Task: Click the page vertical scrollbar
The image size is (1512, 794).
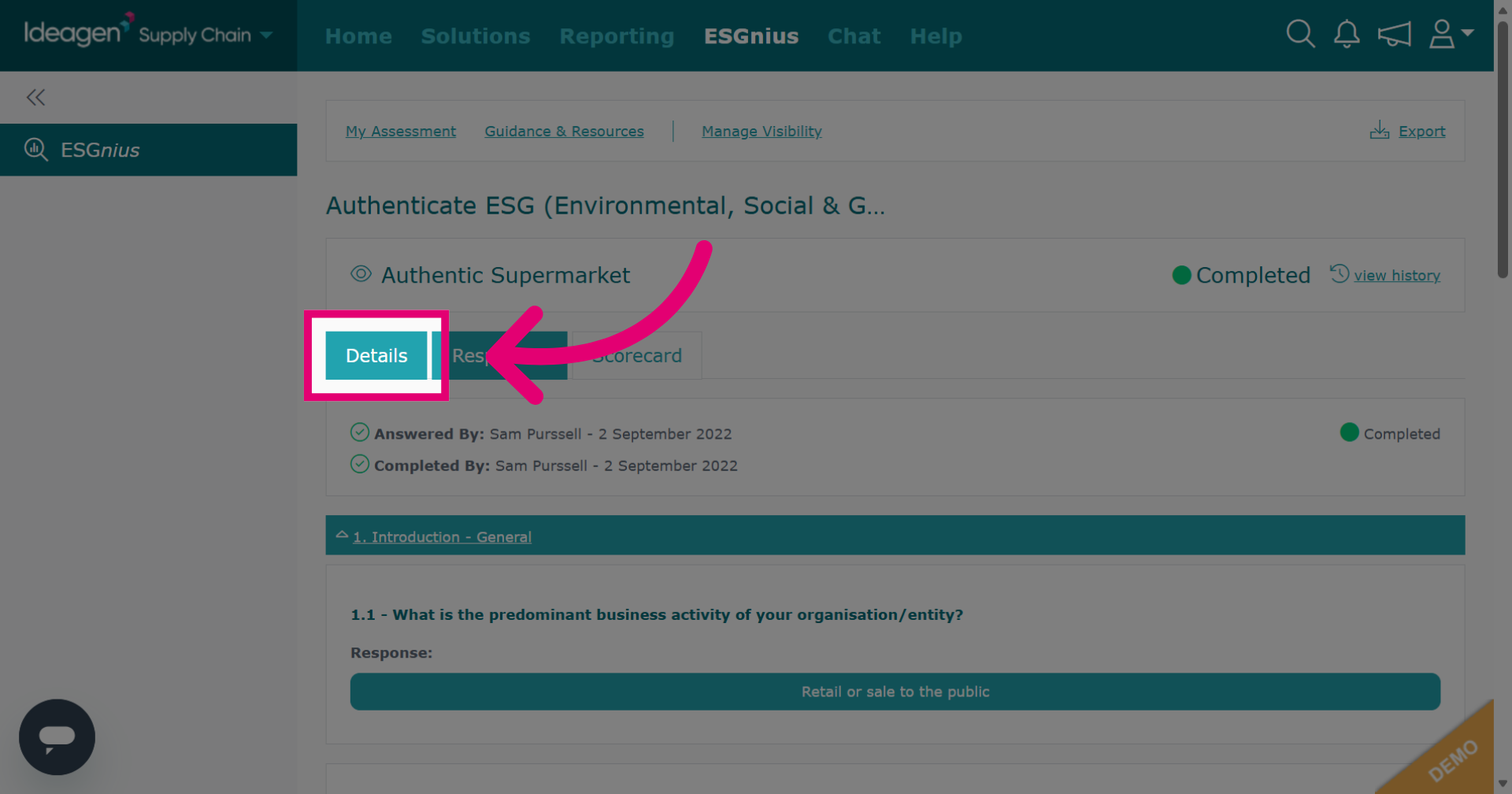Action: [1503, 150]
